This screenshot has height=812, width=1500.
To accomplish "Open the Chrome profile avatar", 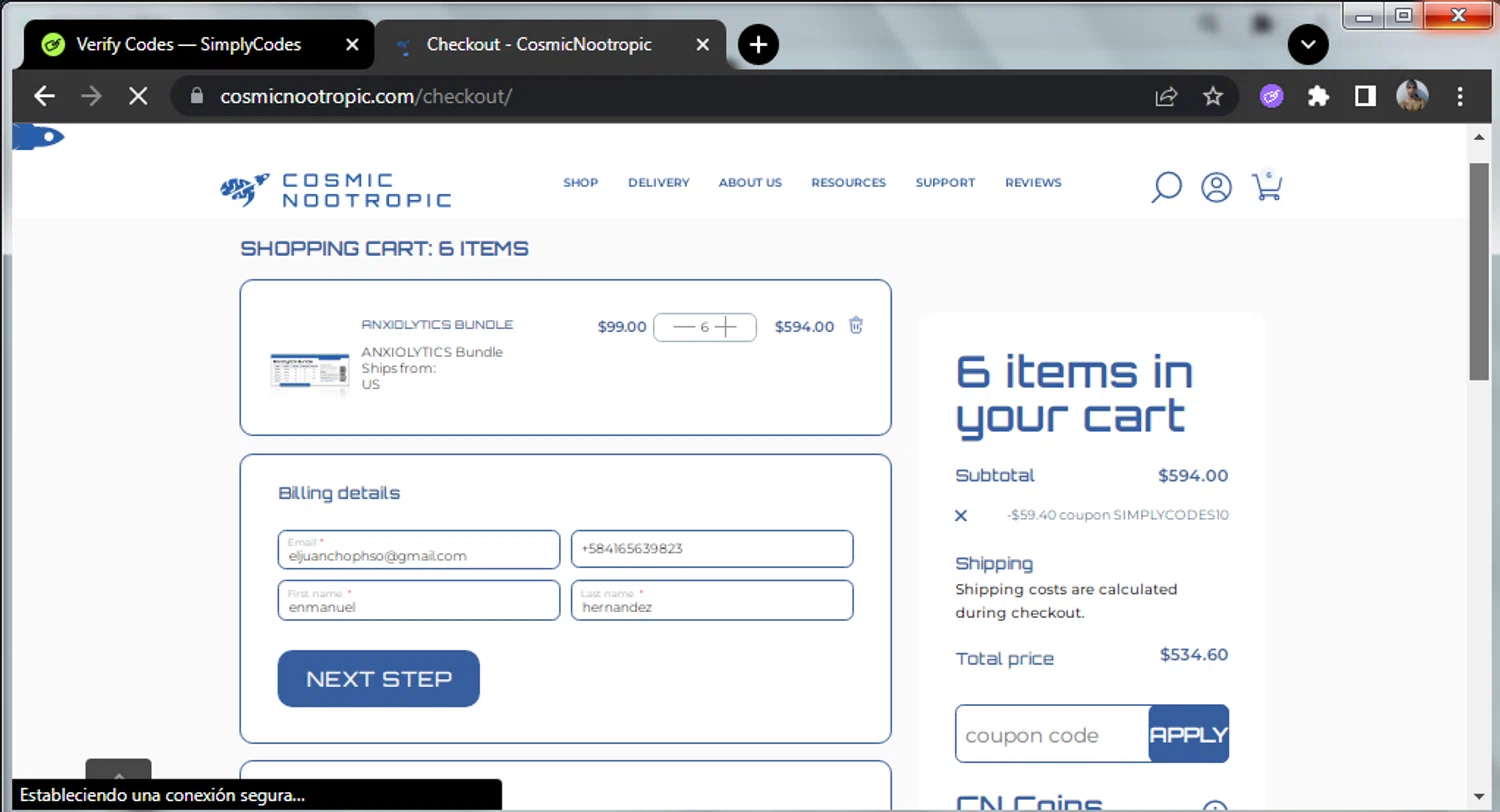I will pyautogui.click(x=1412, y=96).
